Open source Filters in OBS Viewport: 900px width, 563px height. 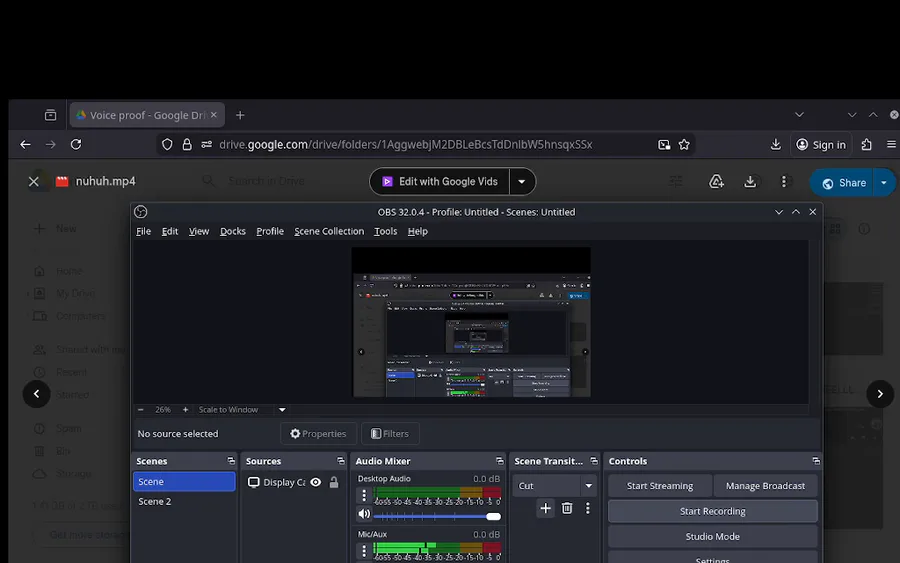[390, 433]
